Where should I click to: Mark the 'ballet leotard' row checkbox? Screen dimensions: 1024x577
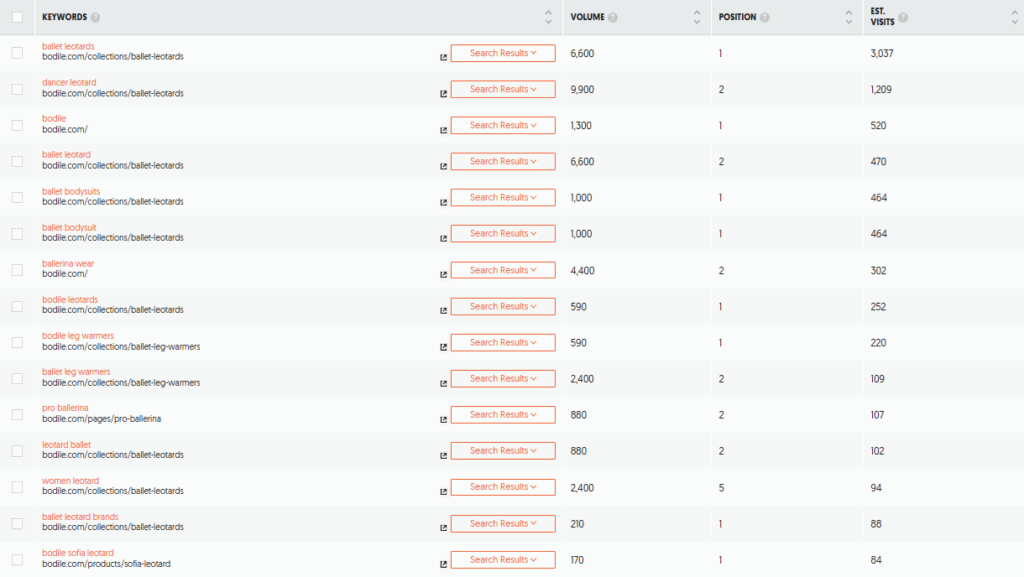(x=18, y=161)
